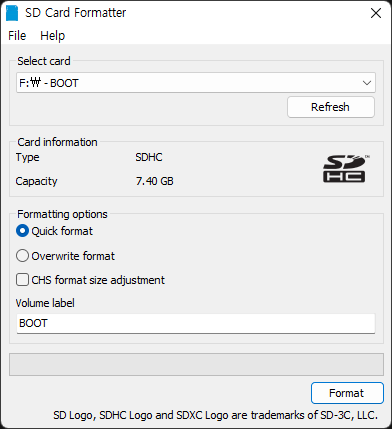The image size is (392, 429).
Task: Open the Help menu
Action: point(52,35)
